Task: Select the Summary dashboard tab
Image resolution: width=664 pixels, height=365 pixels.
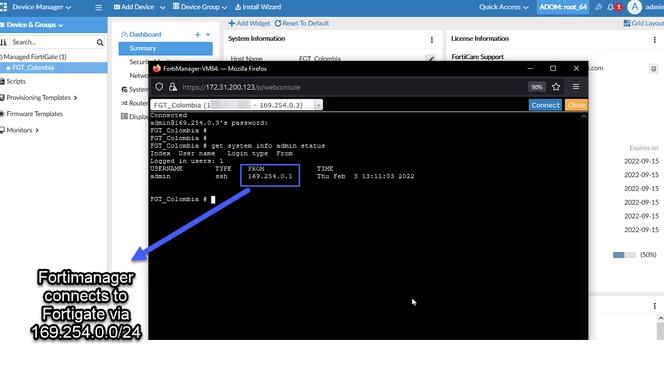Action: pyautogui.click(x=166, y=48)
